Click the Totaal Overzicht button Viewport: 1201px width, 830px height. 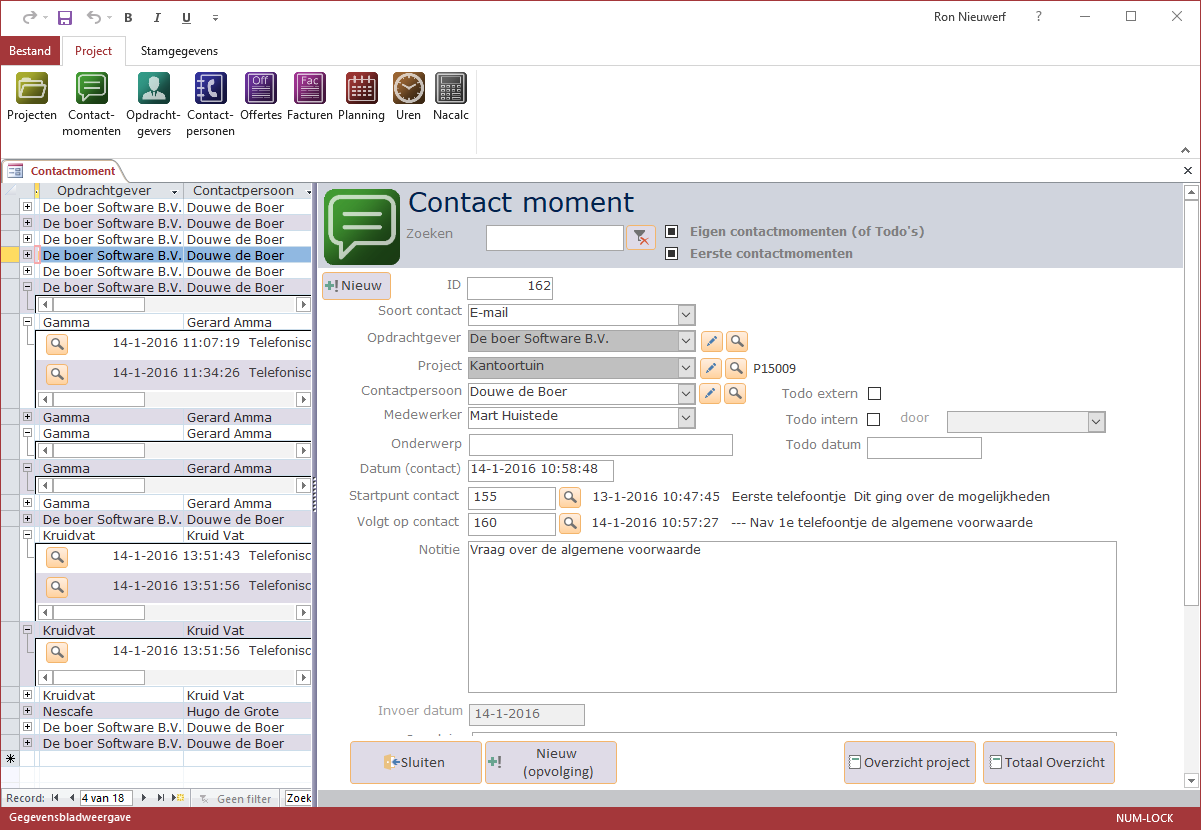[x=1048, y=762]
